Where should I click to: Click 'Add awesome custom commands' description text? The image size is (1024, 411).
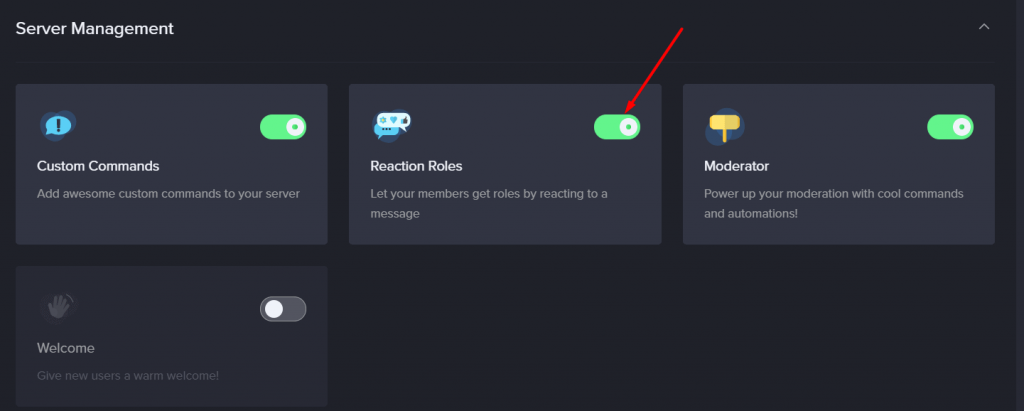tap(168, 193)
